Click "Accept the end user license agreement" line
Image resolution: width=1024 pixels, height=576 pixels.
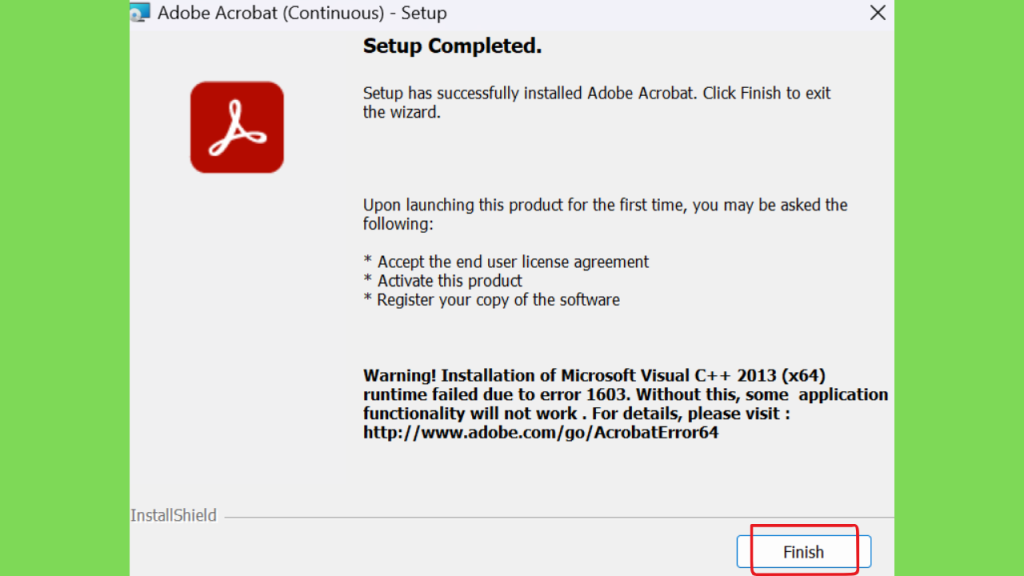(513, 262)
